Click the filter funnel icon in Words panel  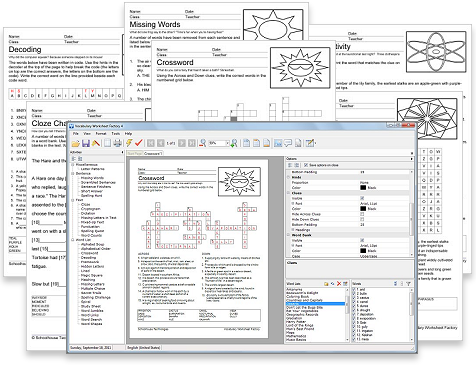(x=408, y=284)
